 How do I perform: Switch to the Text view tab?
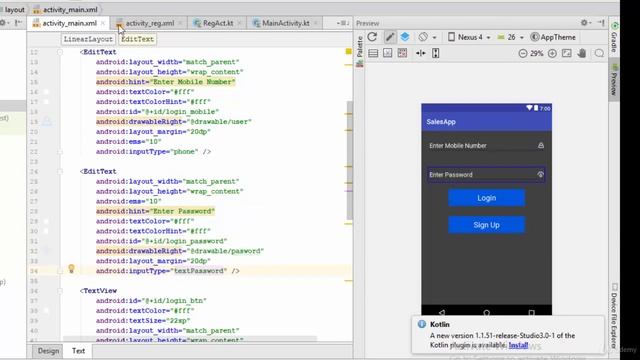[x=78, y=351]
